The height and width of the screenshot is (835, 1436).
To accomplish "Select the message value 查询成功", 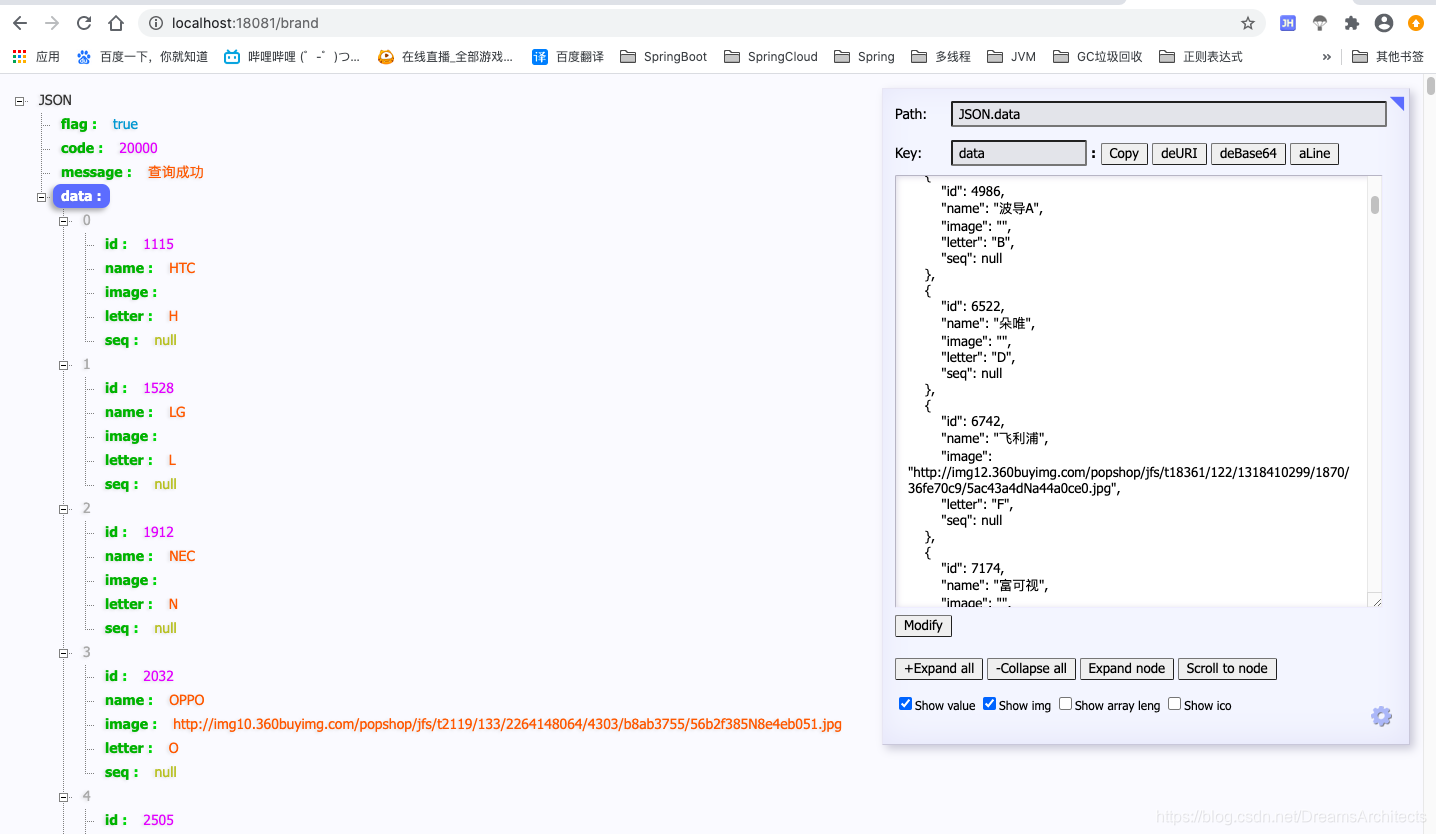I will [175, 172].
